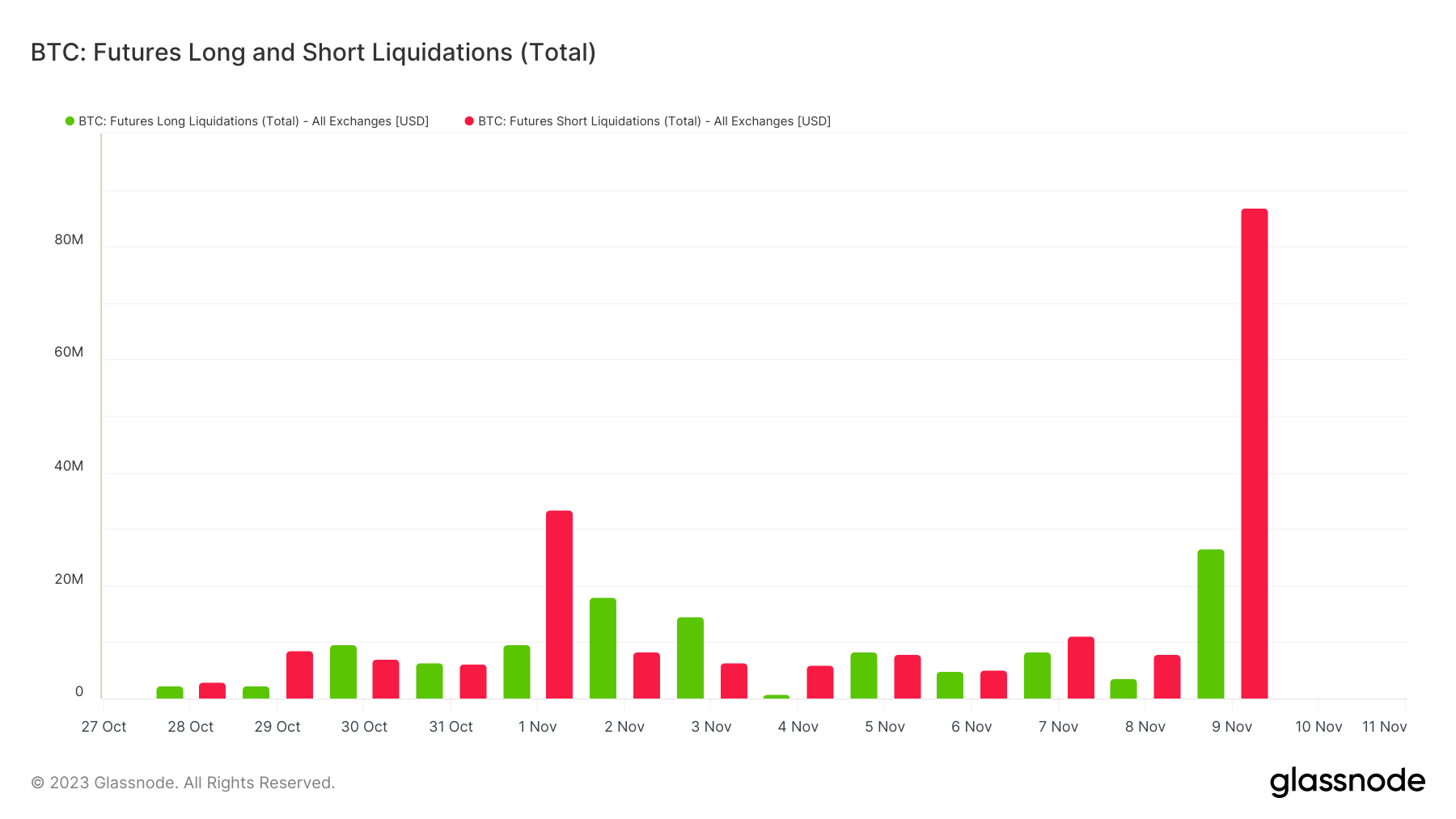Click the 1 Nov x-axis label
Image resolution: width=1456 pixels, height=819 pixels.
pyautogui.click(x=538, y=727)
